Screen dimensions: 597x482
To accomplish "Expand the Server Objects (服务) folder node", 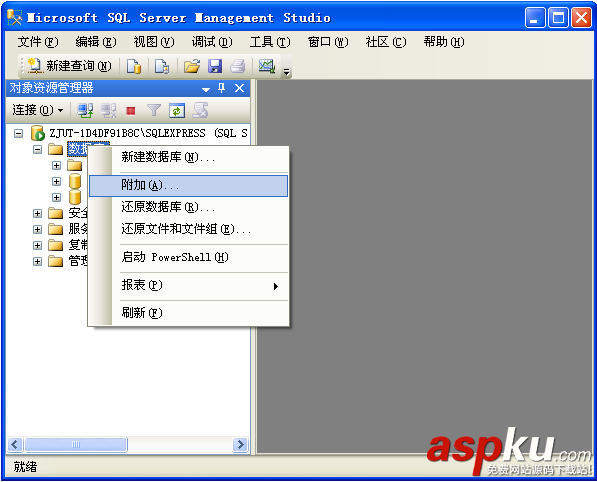I will click(x=37, y=229).
